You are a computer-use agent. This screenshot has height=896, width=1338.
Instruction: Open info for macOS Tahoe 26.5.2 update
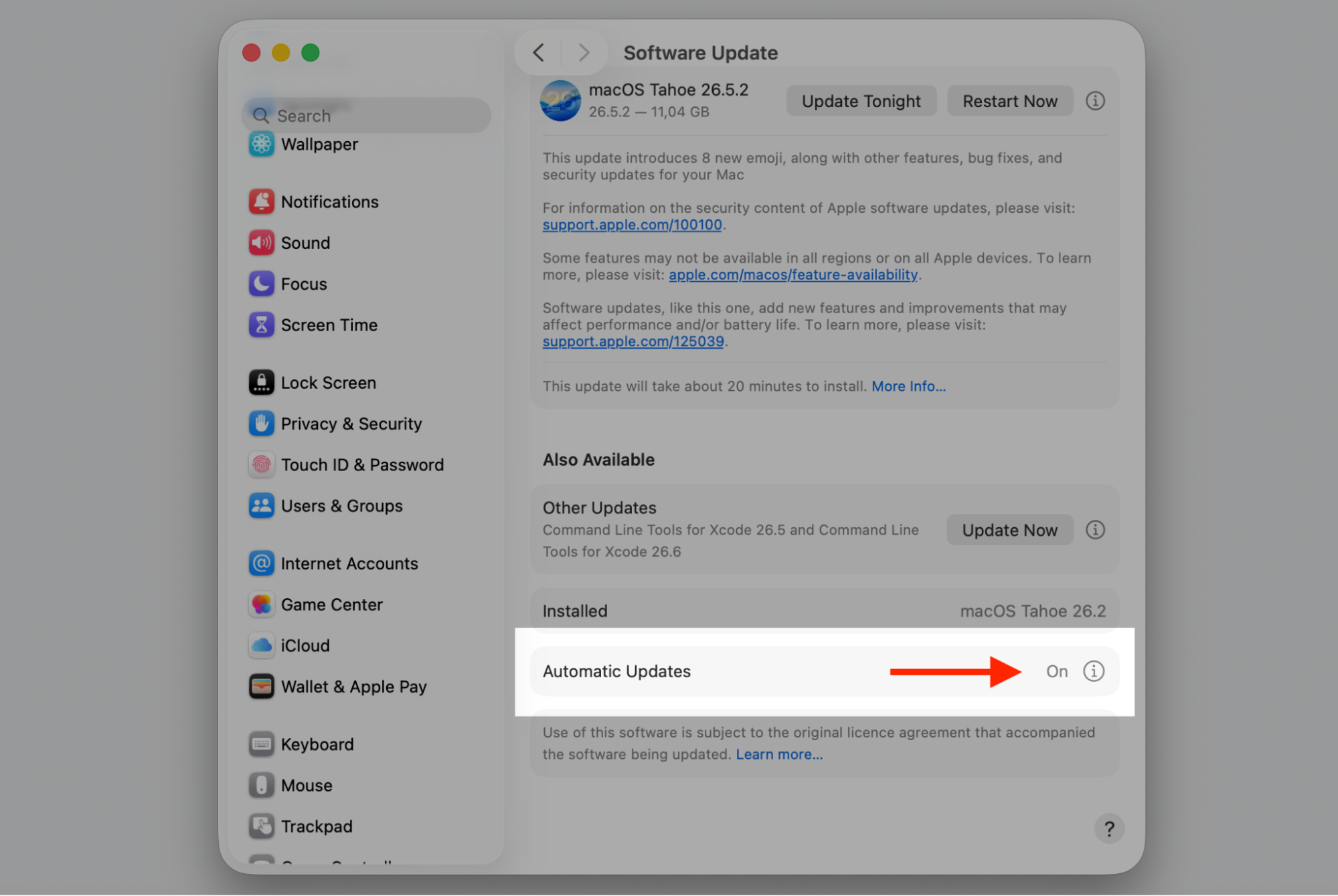pos(1095,101)
